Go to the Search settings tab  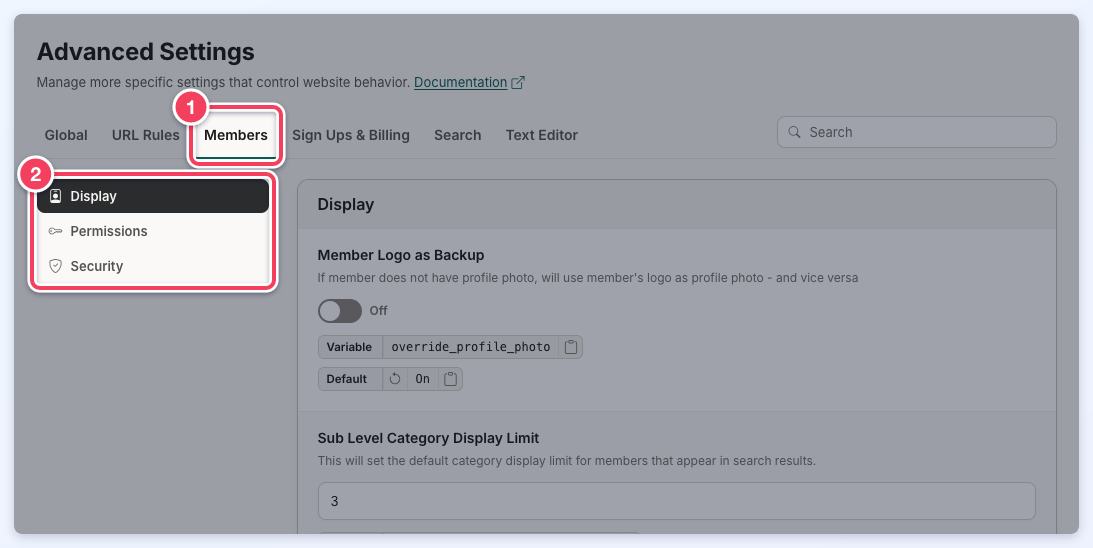457,135
